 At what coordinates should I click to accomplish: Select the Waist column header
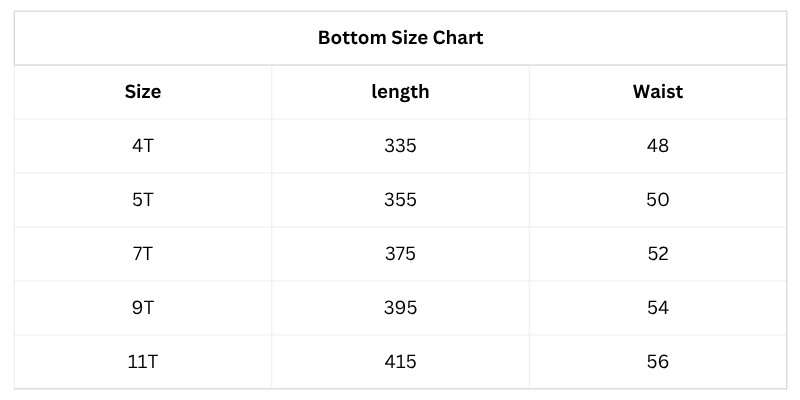(x=657, y=92)
